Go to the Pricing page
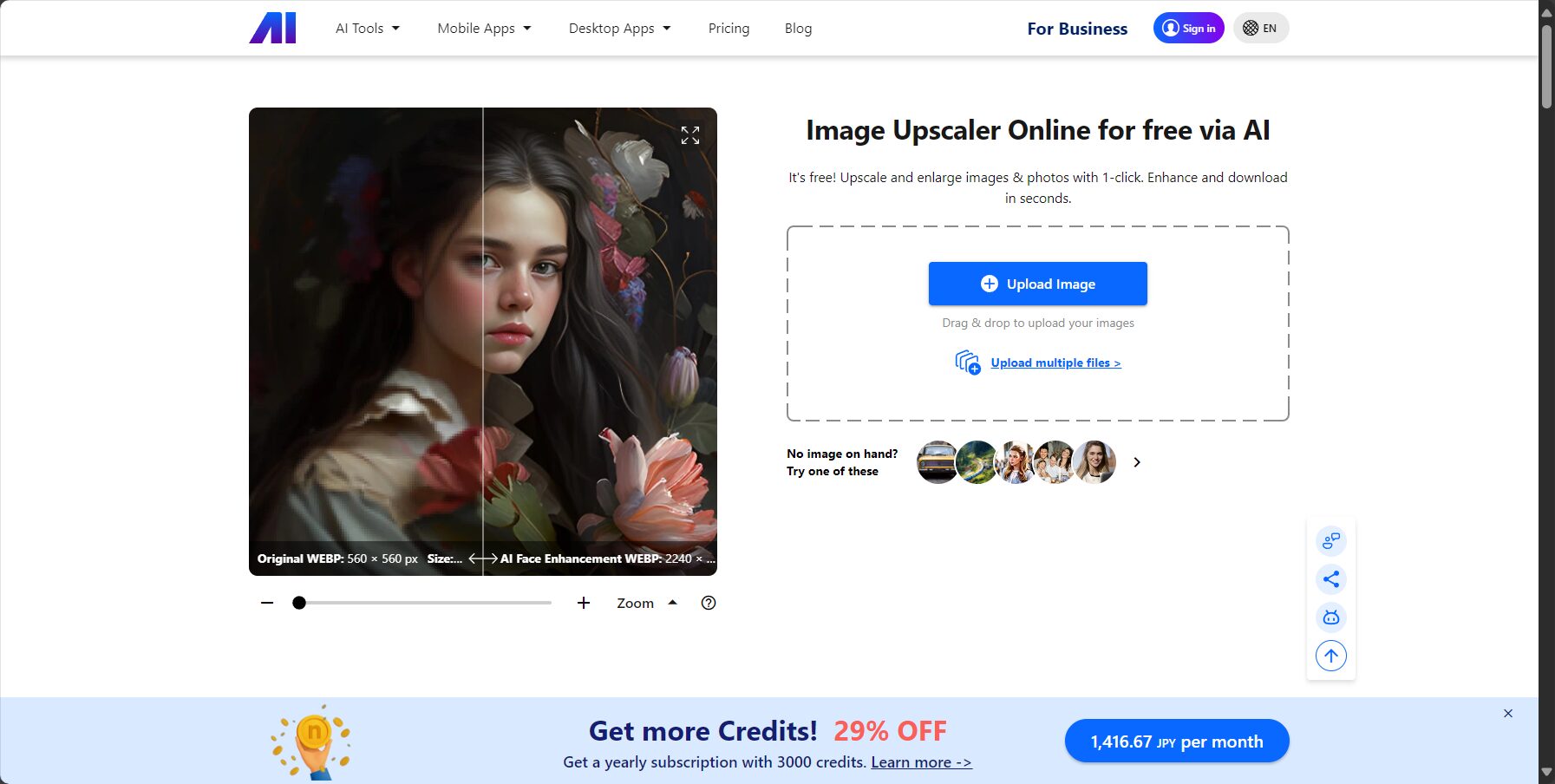Image resolution: width=1555 pixels, height=784 pixels. [x=728, y=29]
